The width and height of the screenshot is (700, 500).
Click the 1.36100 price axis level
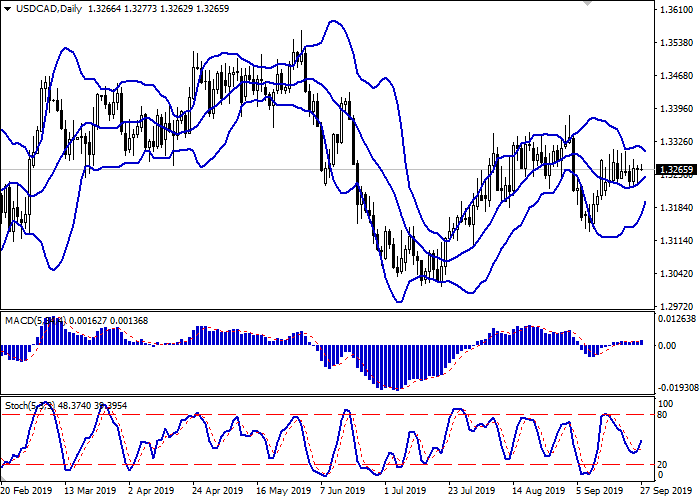point(678,10)
